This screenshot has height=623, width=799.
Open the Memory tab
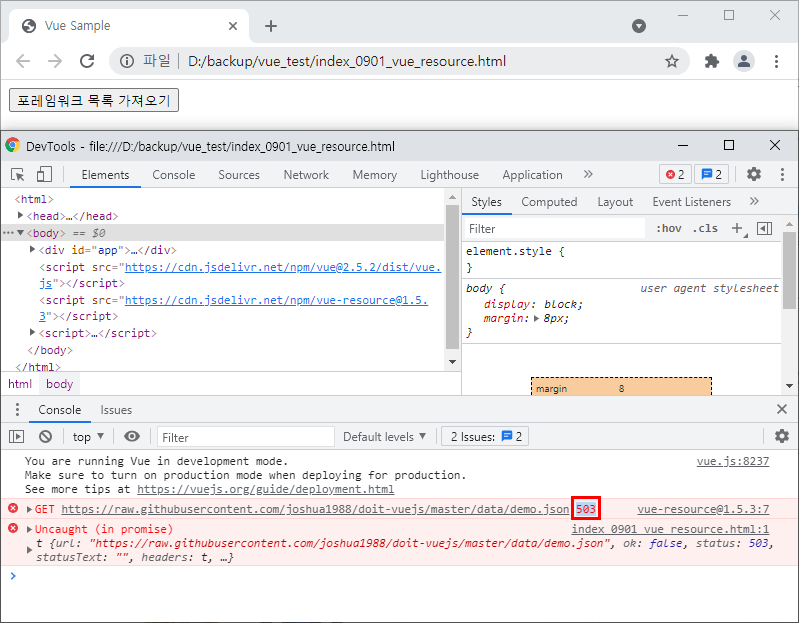[375, 175]
